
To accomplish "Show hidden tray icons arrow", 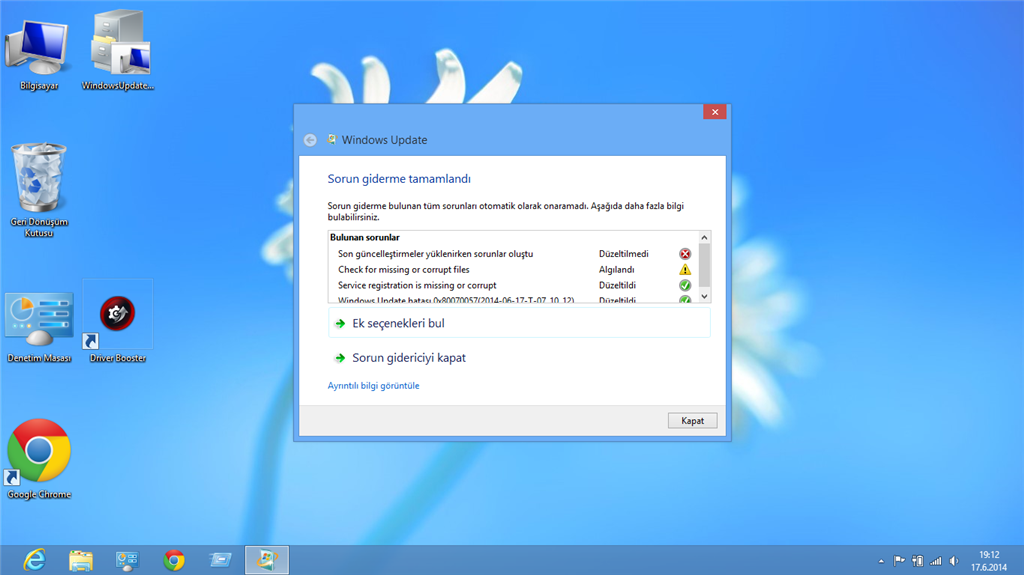I will coord(881,561).
